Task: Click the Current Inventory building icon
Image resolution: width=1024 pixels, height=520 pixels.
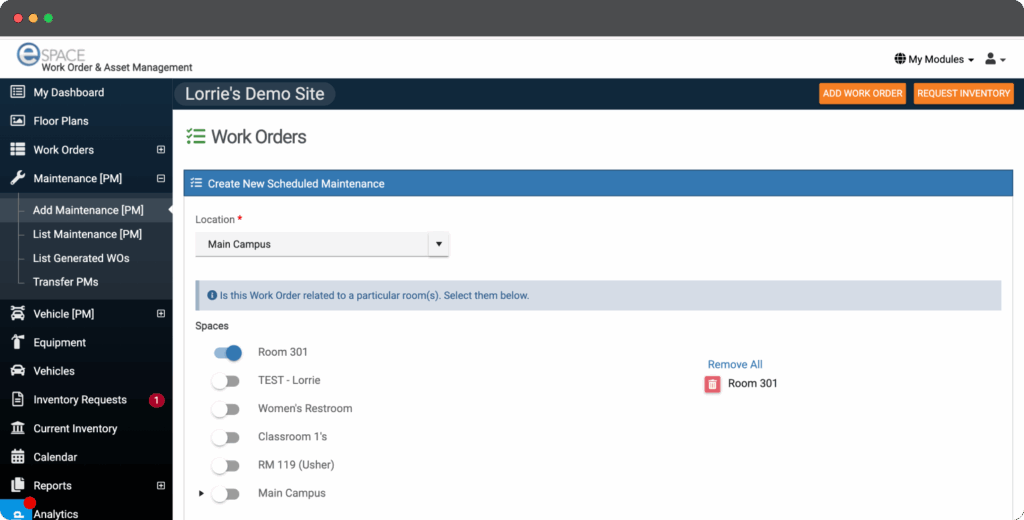Action: 17,428
